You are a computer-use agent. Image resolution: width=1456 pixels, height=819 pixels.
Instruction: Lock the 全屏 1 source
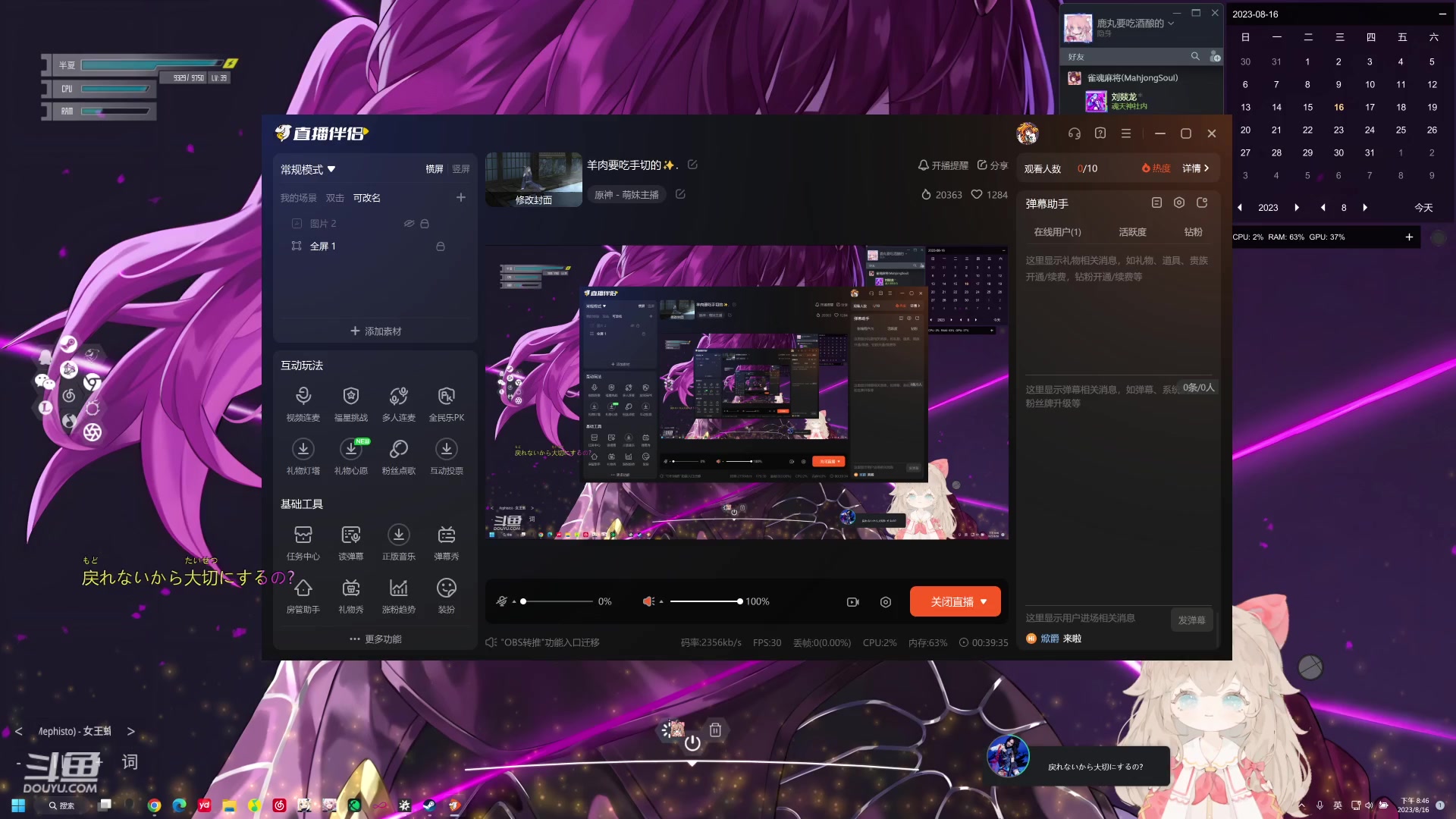441,246
